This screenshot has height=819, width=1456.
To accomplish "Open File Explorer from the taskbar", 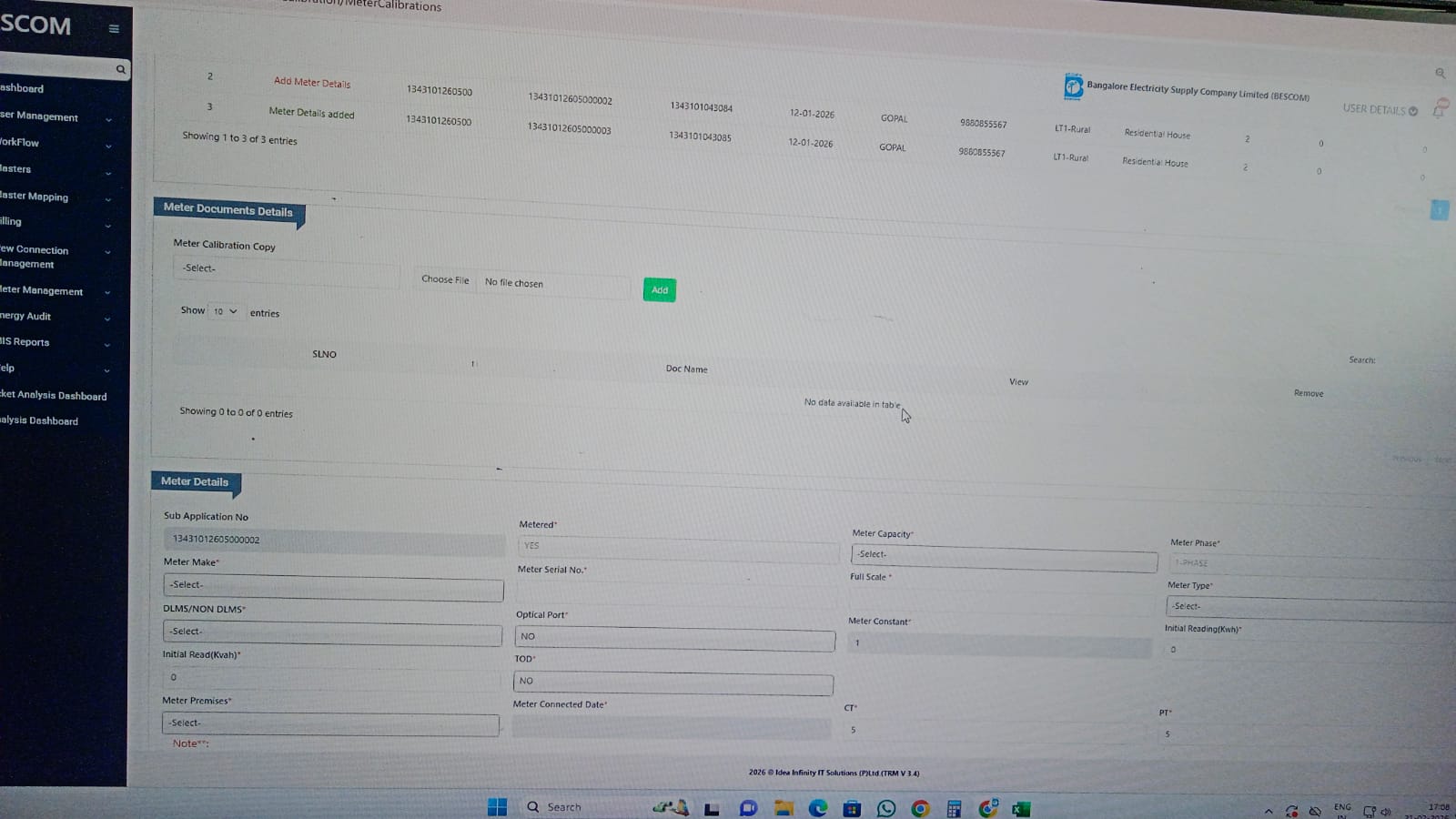I will coord(784,808).
